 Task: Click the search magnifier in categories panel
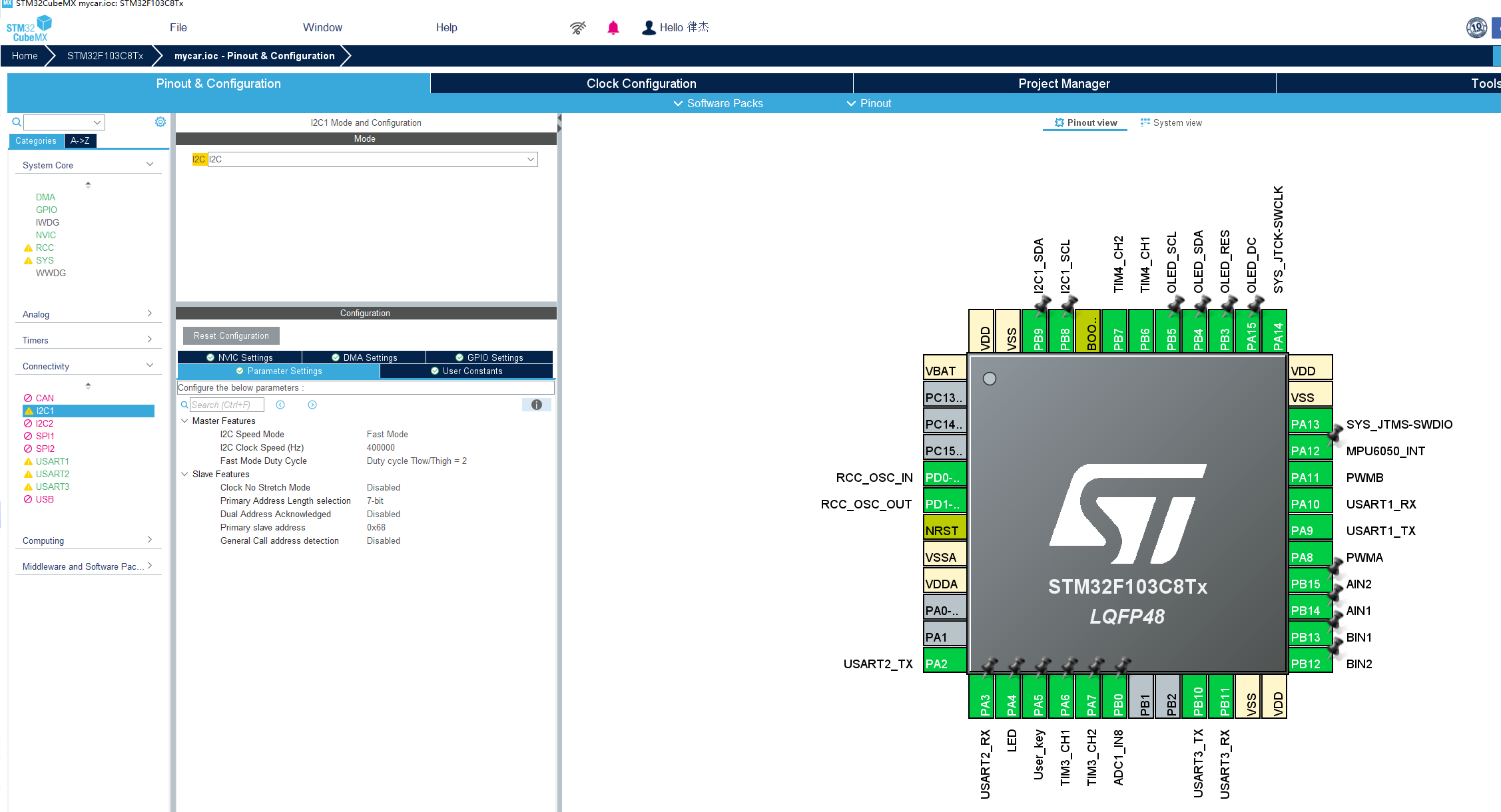click(17, 122)
